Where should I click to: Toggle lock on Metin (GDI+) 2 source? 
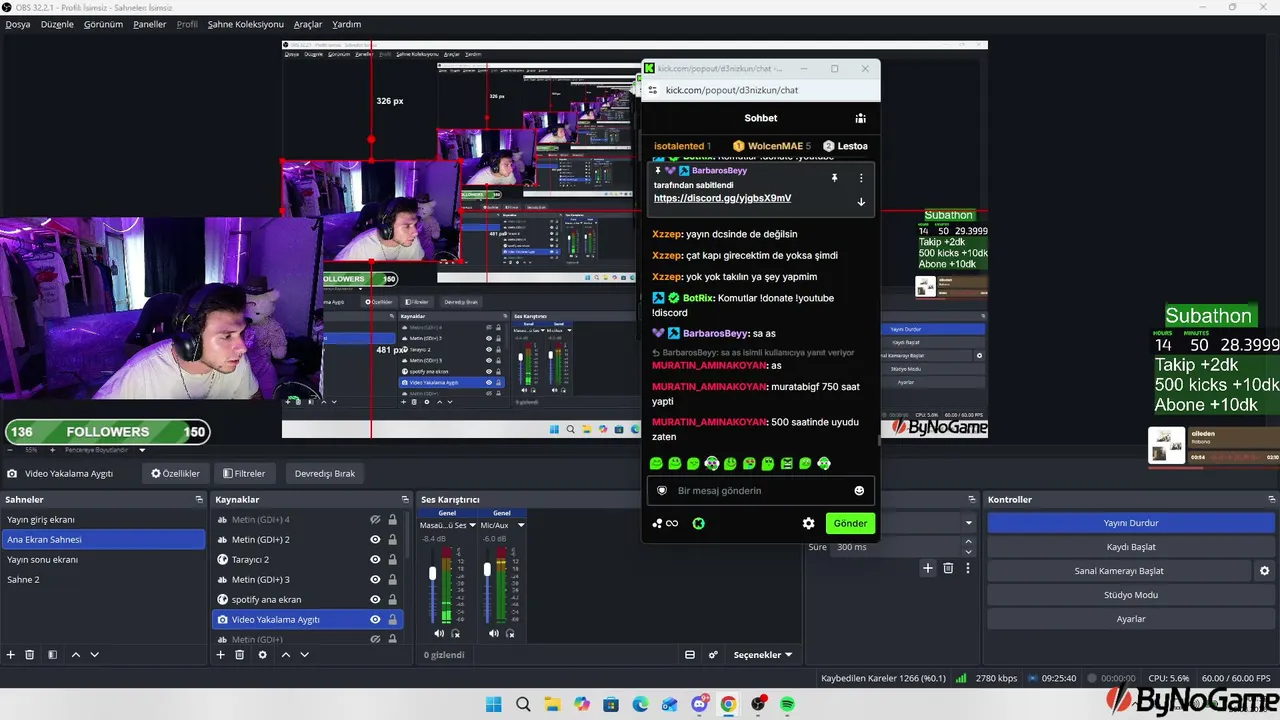pyautogui.click(x=392, y=540)
